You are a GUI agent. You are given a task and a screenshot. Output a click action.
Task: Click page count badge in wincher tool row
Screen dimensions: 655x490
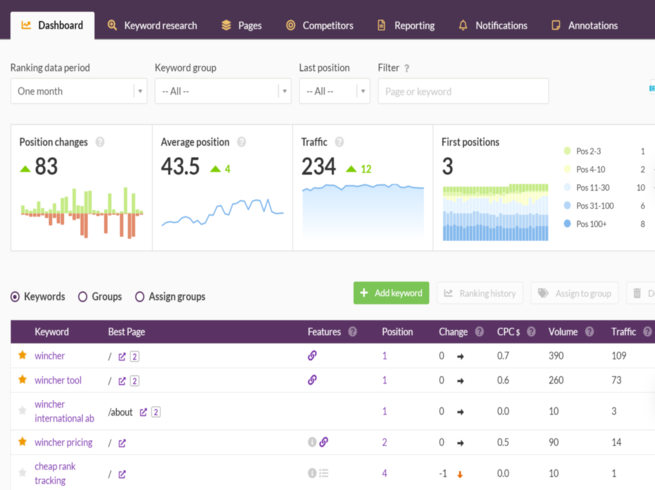pyautogui.click(x=135, y=381)
